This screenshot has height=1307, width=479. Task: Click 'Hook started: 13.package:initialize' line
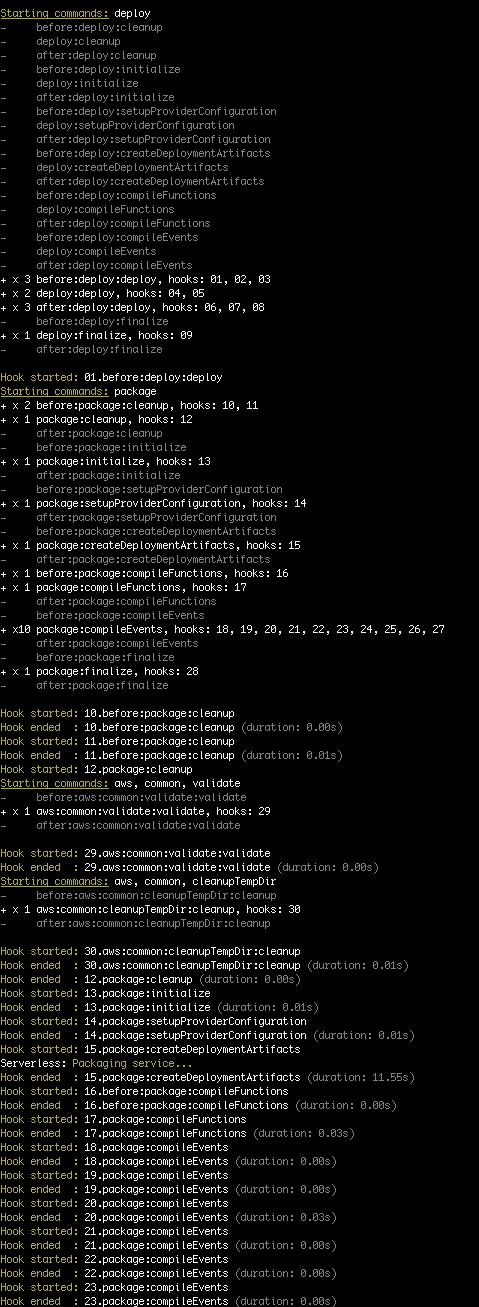[x=105, y=993]
